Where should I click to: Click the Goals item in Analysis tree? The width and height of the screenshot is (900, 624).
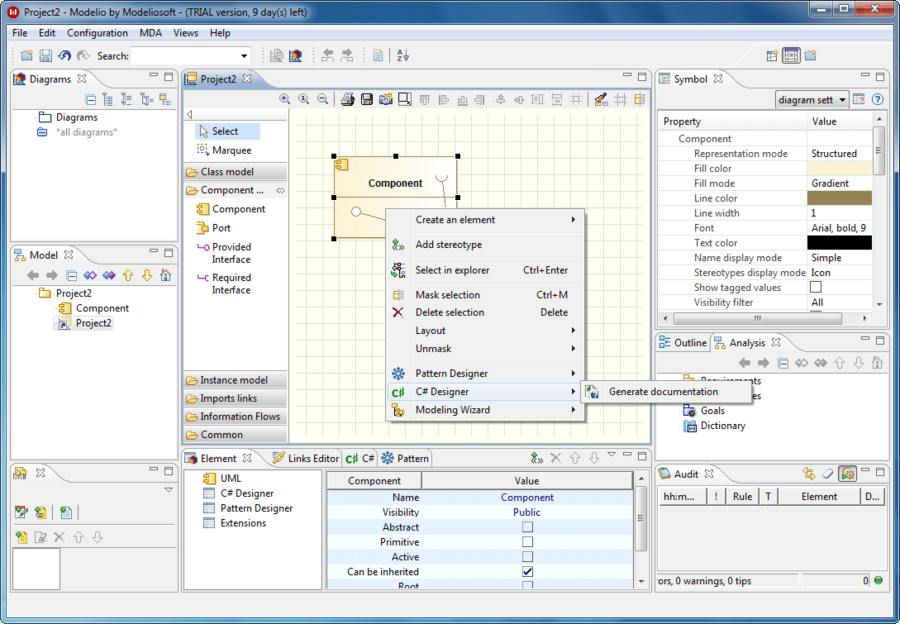(704, 410)
